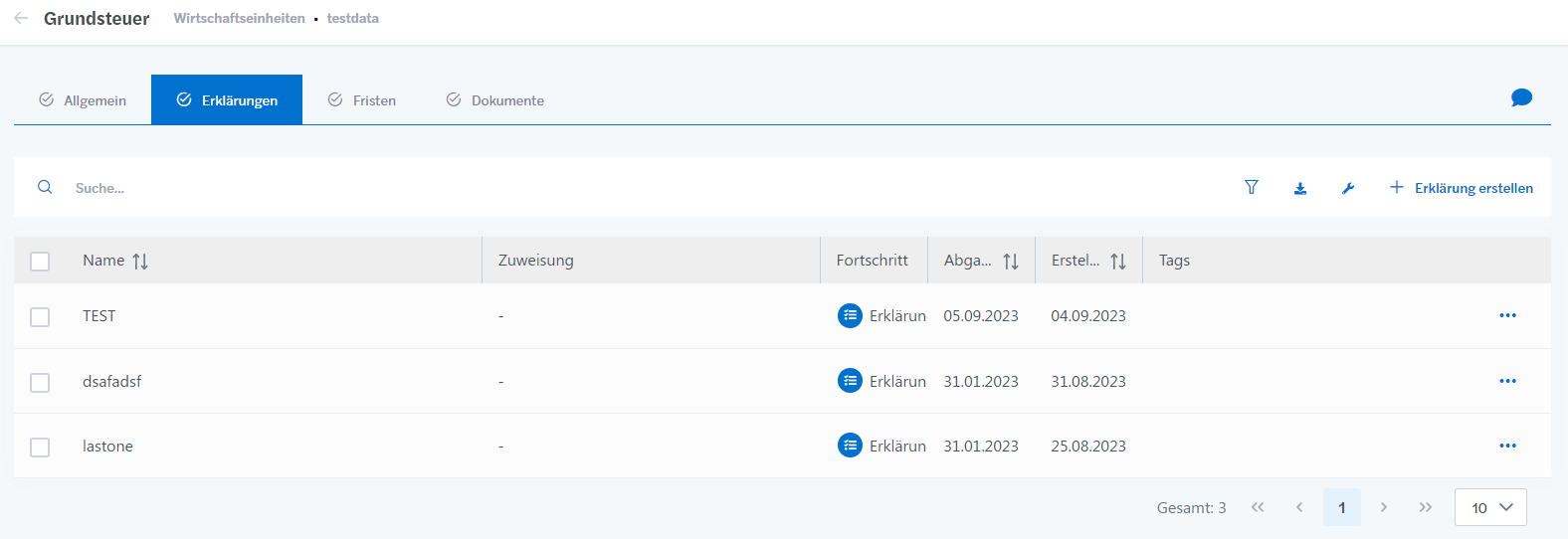This screenshot has width=1568, height=539.
Task: Expand the page size dropdown showing 10
Action: coord(1490,507)
